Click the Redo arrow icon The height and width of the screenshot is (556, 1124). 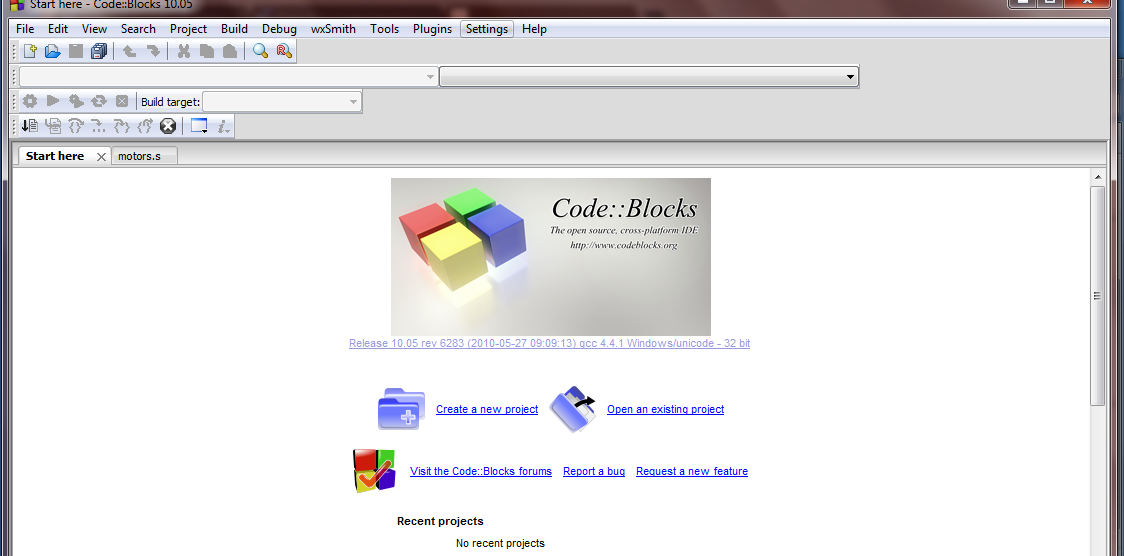click(x=153, y=51)
